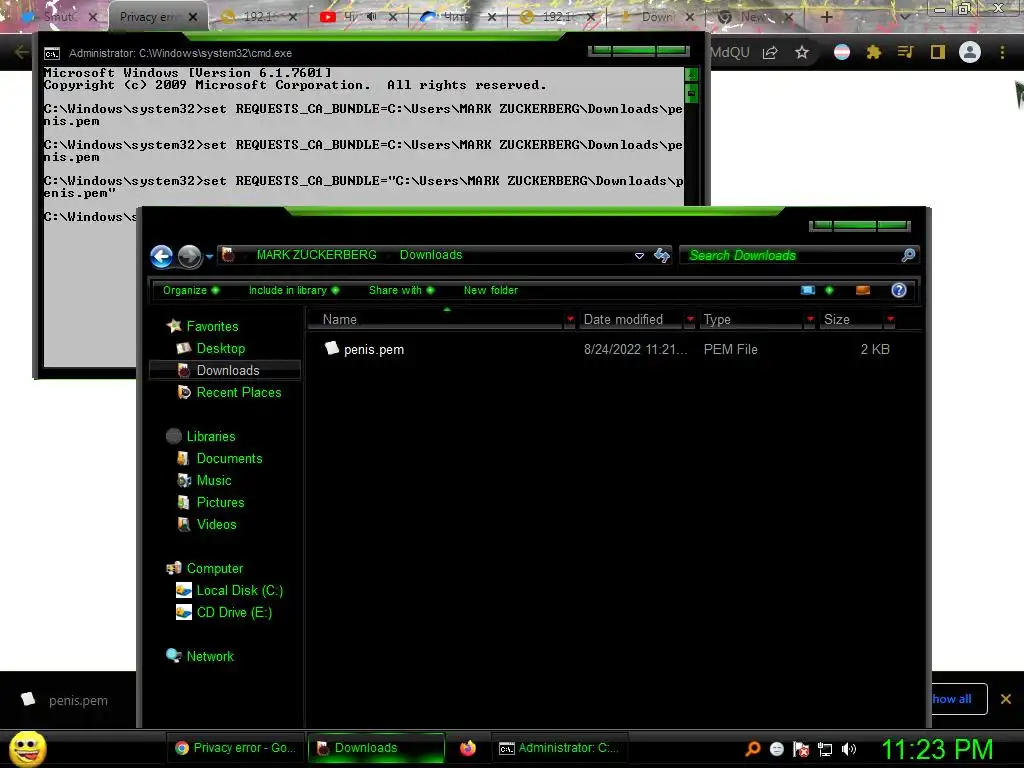This screenshot has width=1024, height=768.
Task: Change the view with the views icon
Action: point(808,290)
